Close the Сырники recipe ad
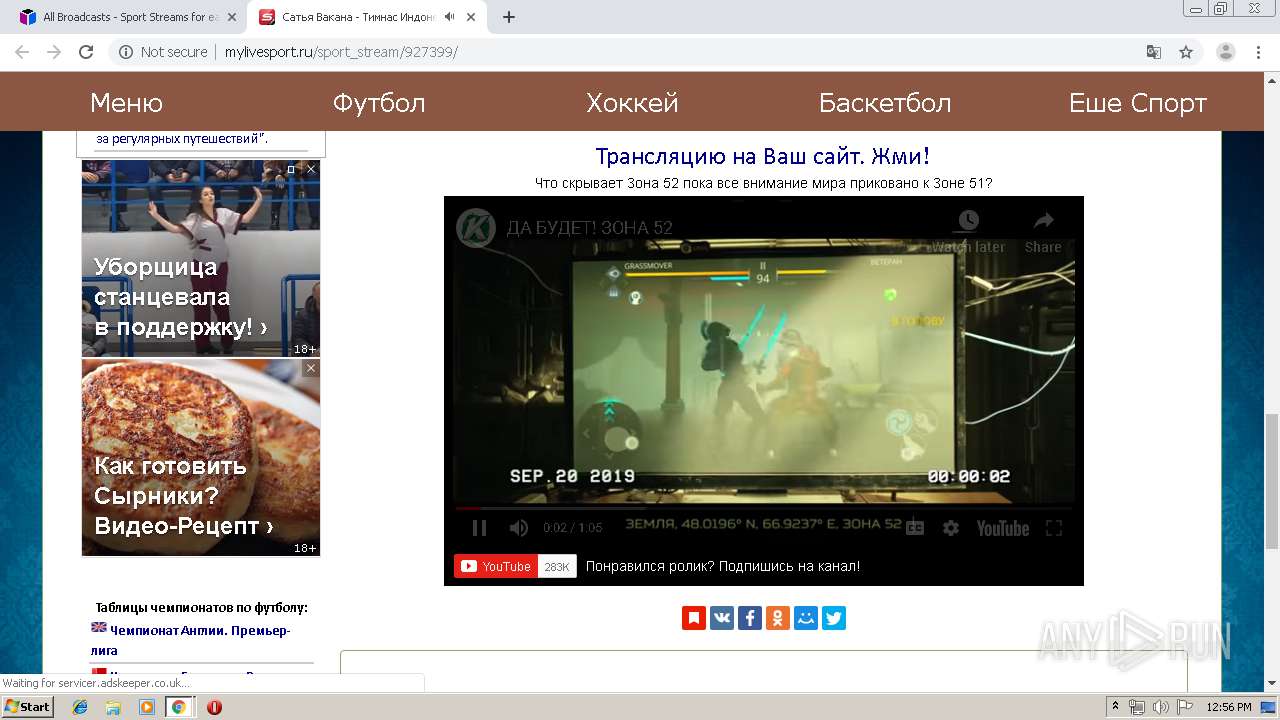1280x720 pixels. (x=311, y=368)
